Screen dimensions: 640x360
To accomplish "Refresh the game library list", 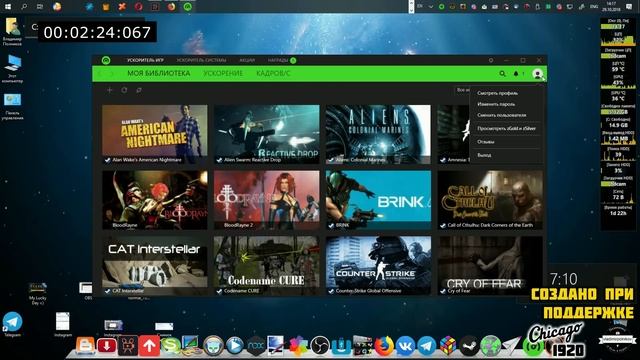I will (124, 90).
